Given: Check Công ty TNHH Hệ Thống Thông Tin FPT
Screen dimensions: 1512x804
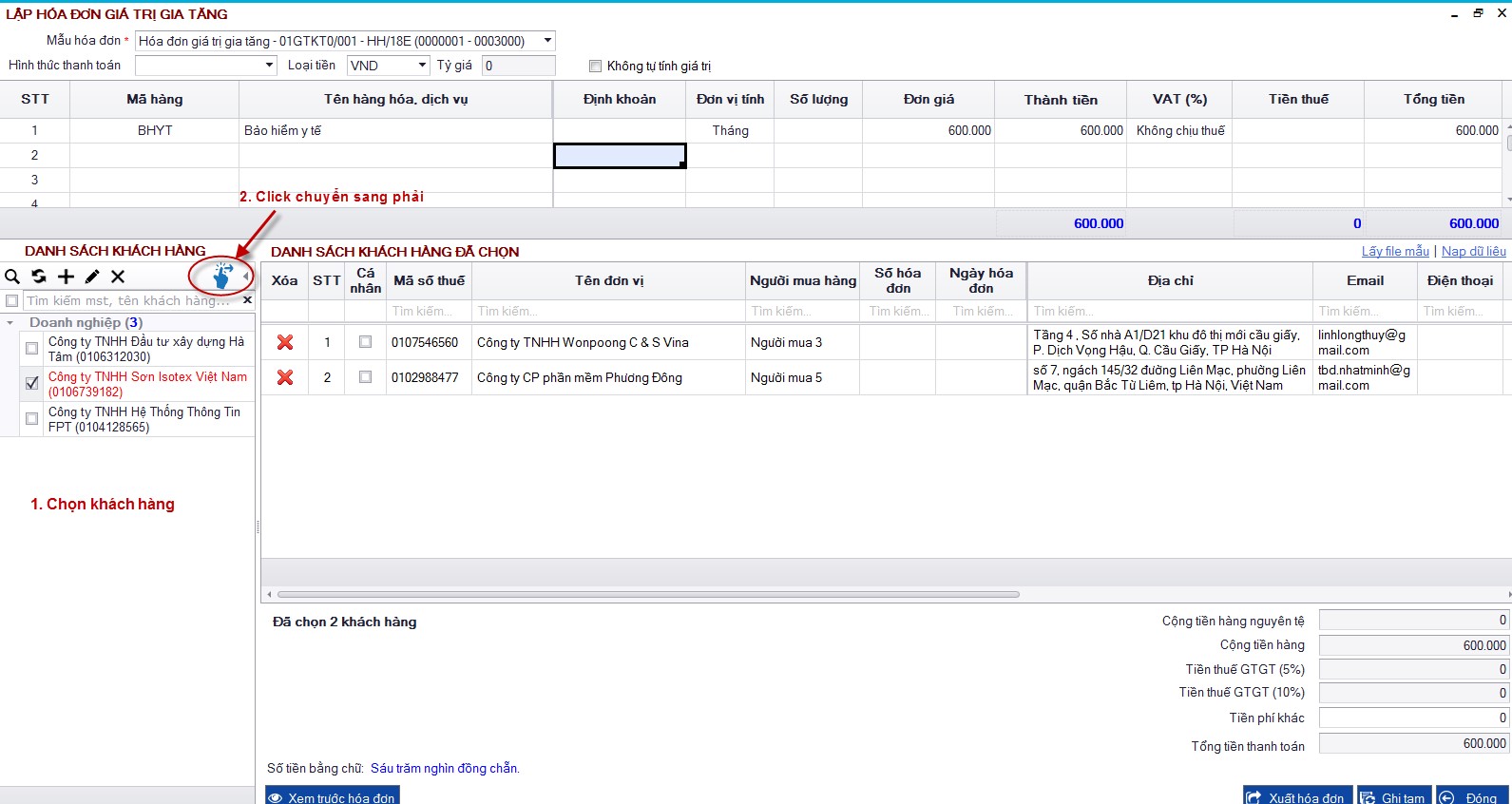Looking at the screenshot, I should [x=32, y=419].
